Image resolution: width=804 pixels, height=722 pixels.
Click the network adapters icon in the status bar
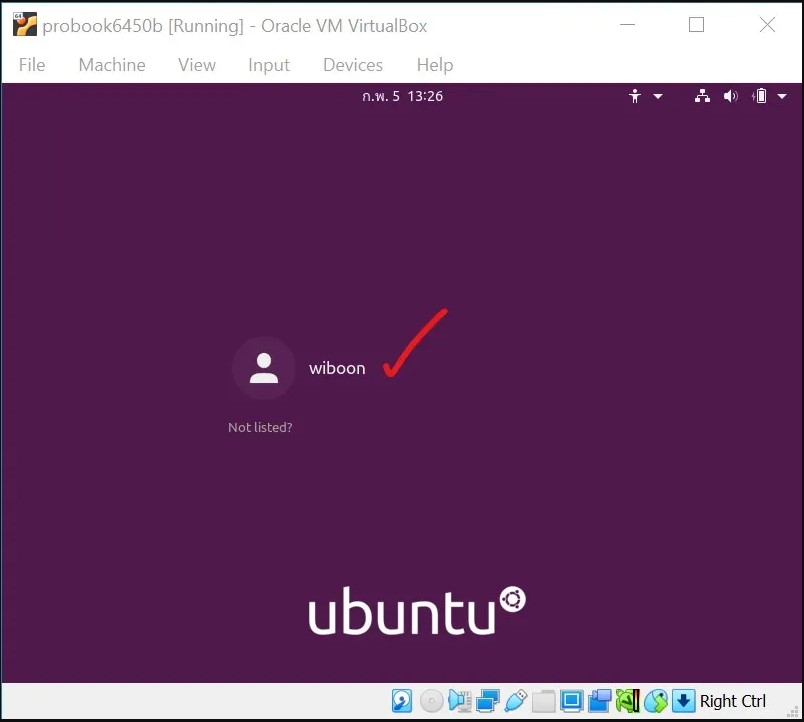point(487,701)
